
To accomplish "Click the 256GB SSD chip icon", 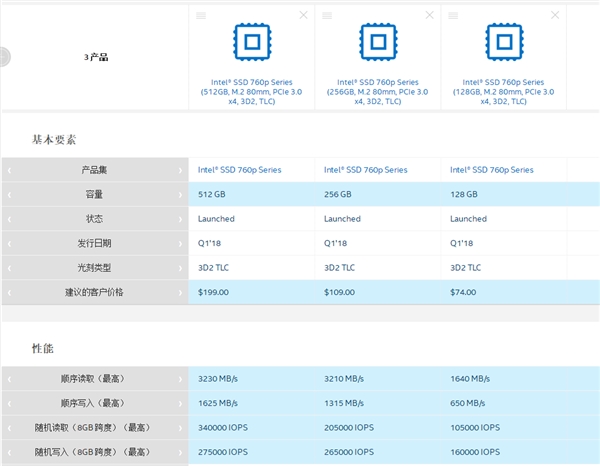I will point(376,42).
